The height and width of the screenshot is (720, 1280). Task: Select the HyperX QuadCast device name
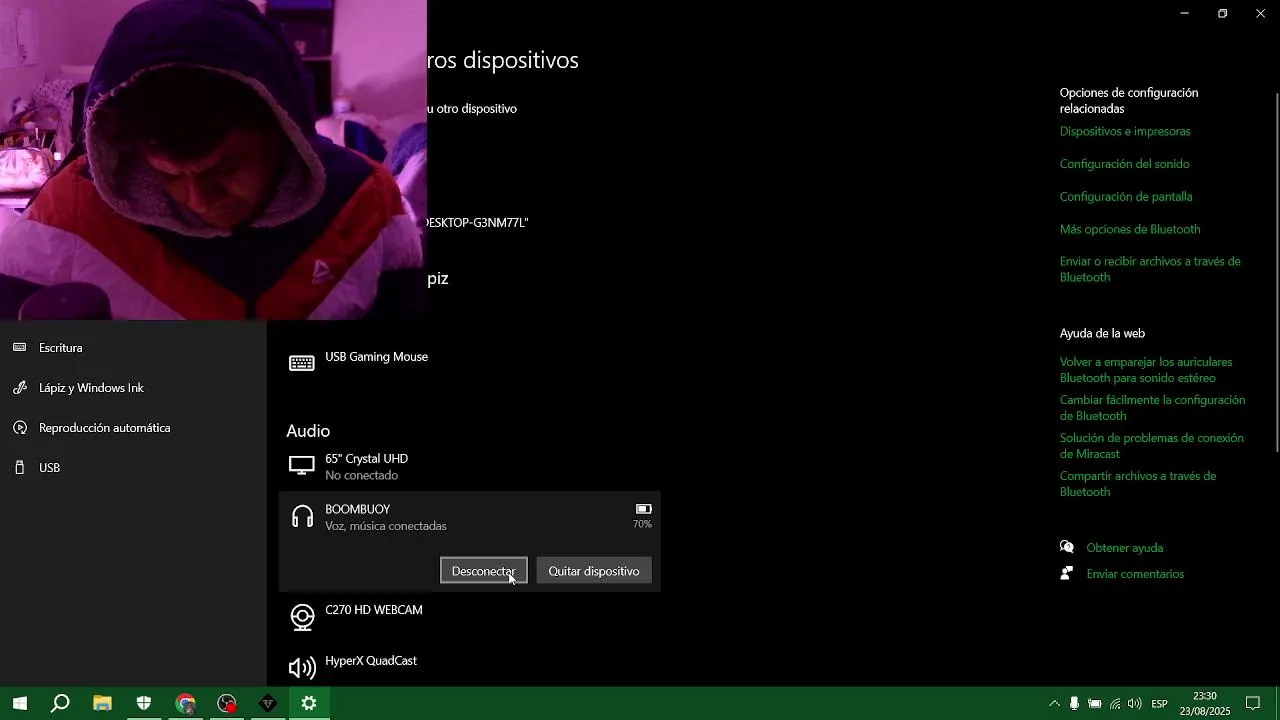point(370,661)
